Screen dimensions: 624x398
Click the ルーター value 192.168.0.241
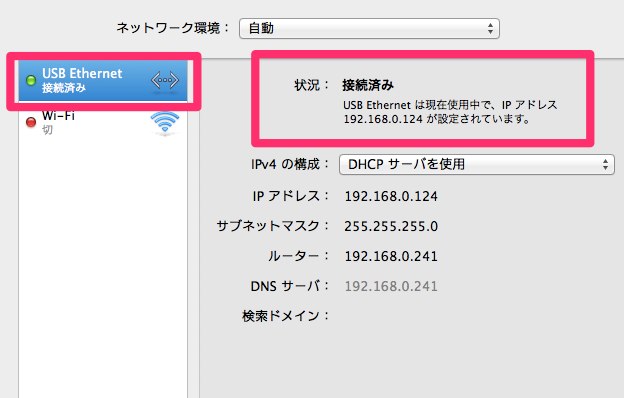tap(391, 256)
